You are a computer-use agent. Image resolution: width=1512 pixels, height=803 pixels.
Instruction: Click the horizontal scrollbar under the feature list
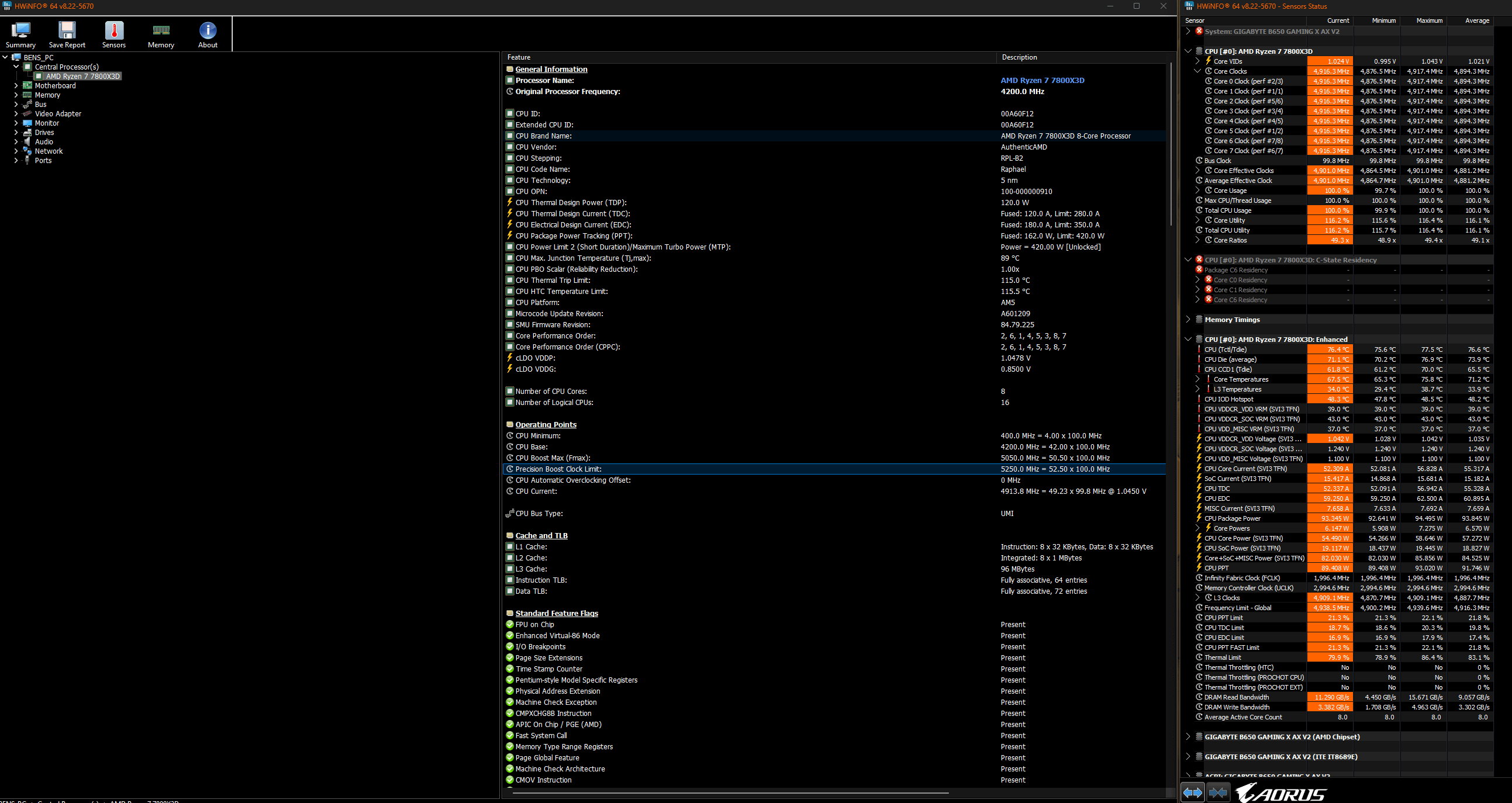[731, 793]
